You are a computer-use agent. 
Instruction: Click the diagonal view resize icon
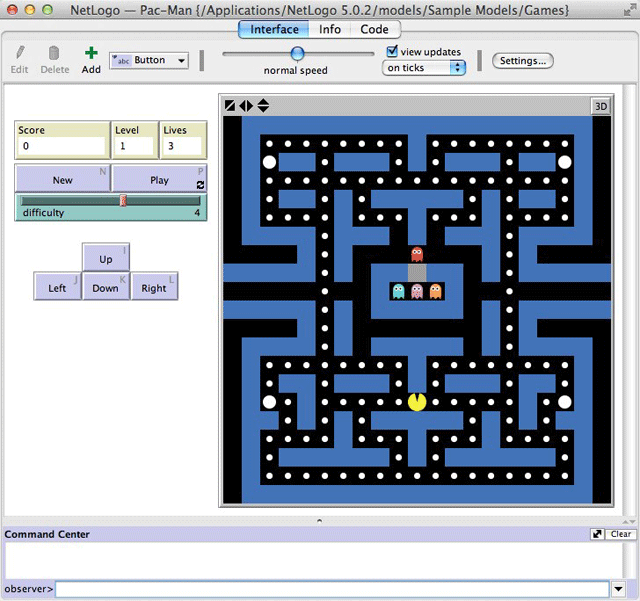[x=230, y=106]
